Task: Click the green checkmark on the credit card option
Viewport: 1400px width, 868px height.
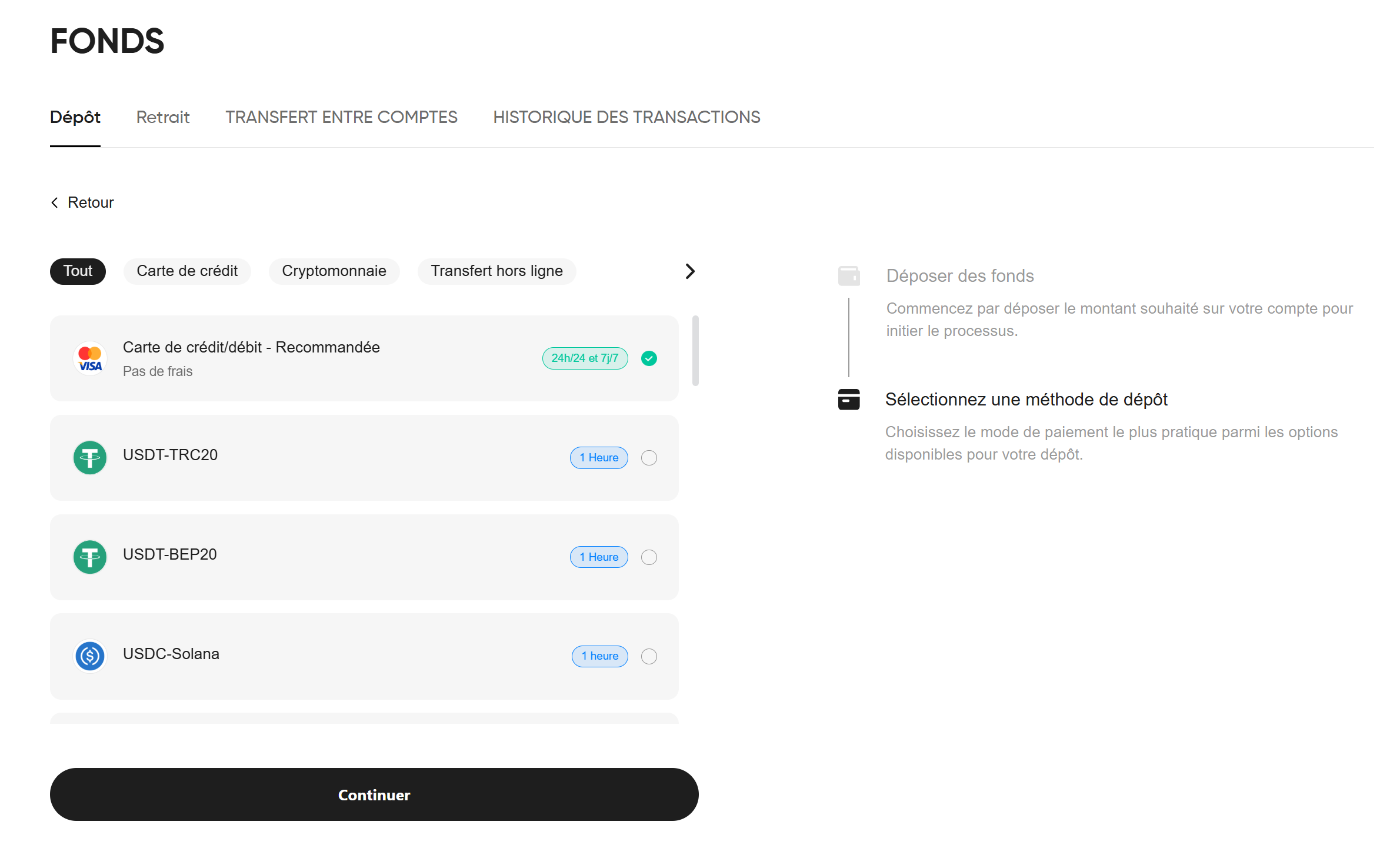Action: (649, 358)
